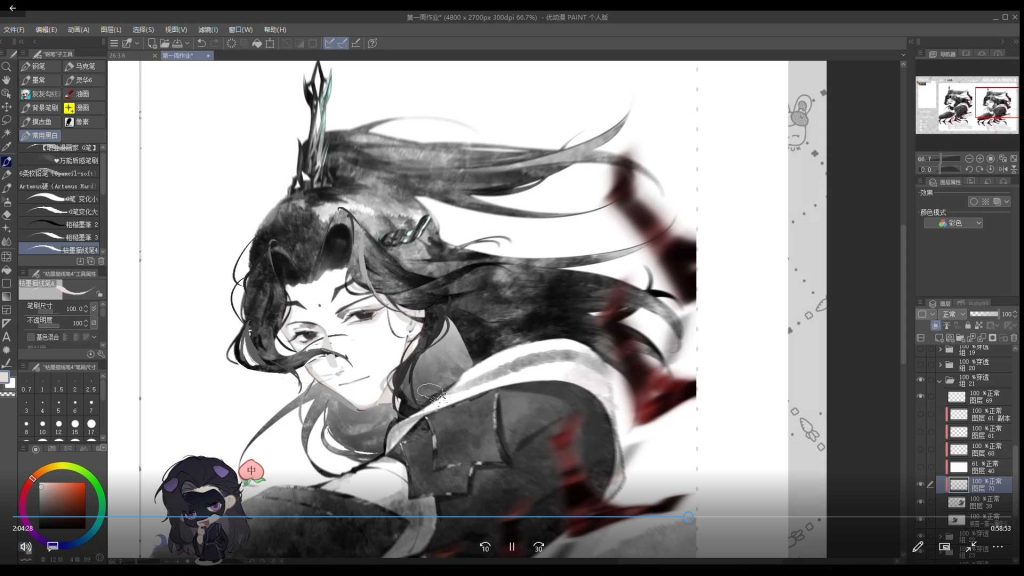Image resolution: width=1024 pixels, height=576 pixels.
Task: Click the video progress bar handle
Action: pos(688,517)
